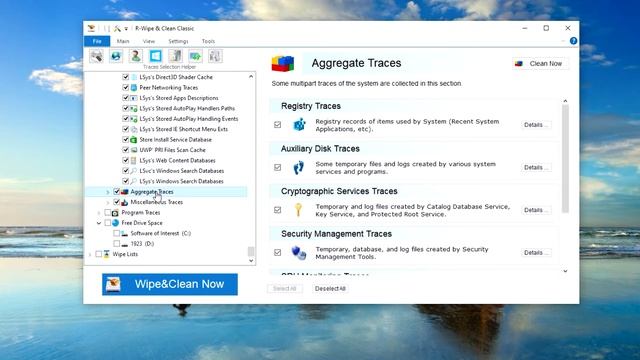Click the Aggregate Traces colored blocks icon
The width and height of the screenshot is (640, 360).
[x=283, y=64]
